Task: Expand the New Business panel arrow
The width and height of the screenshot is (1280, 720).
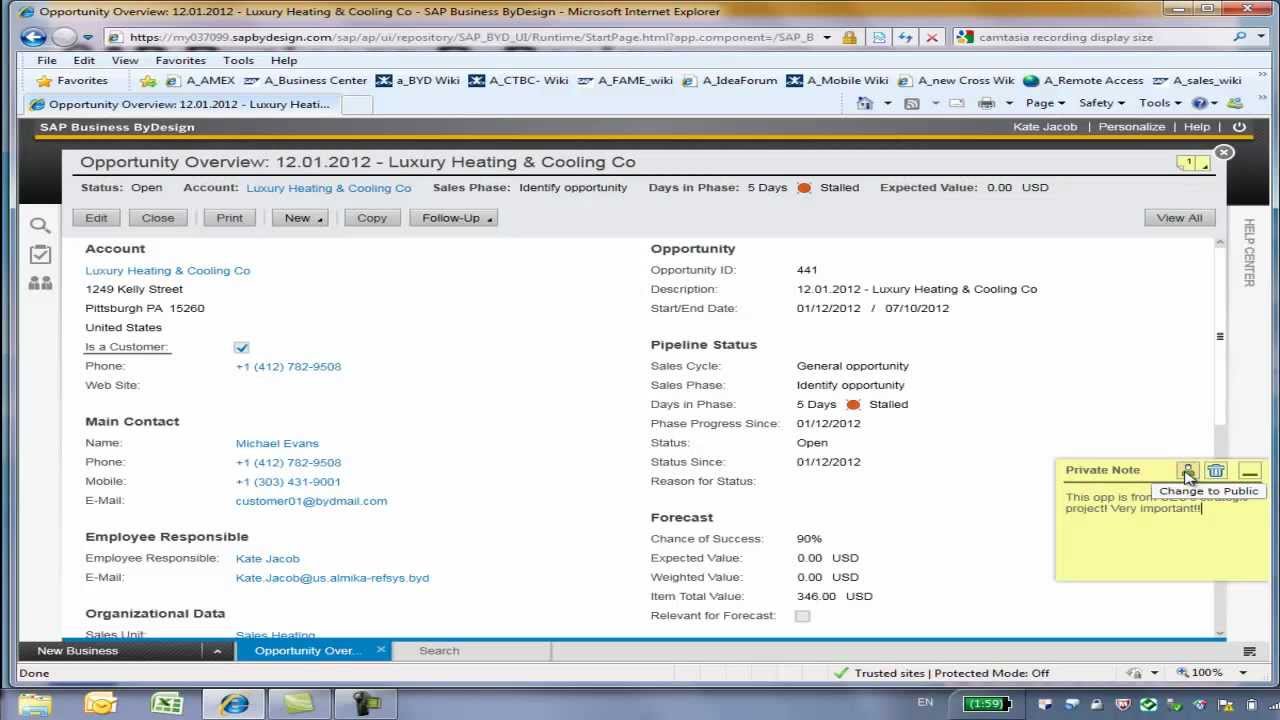Action: (x=217, y=651)
